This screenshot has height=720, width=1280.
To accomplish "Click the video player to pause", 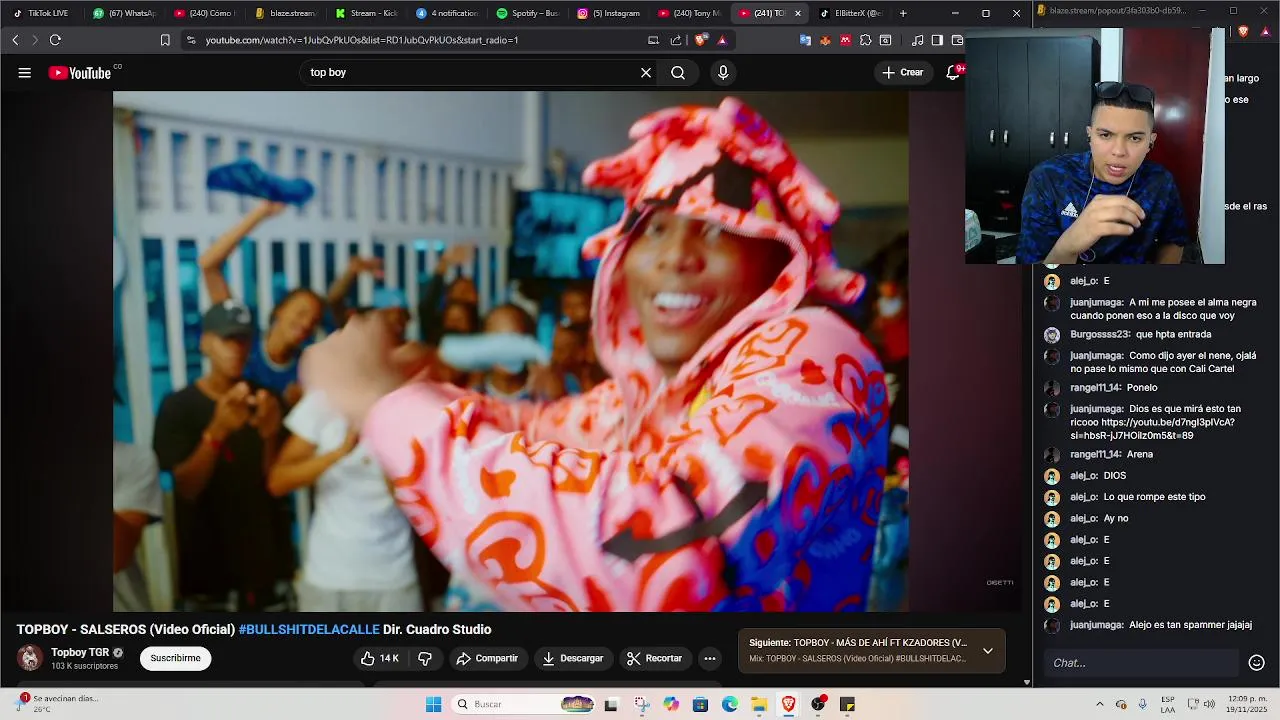I will click(510, 351).
